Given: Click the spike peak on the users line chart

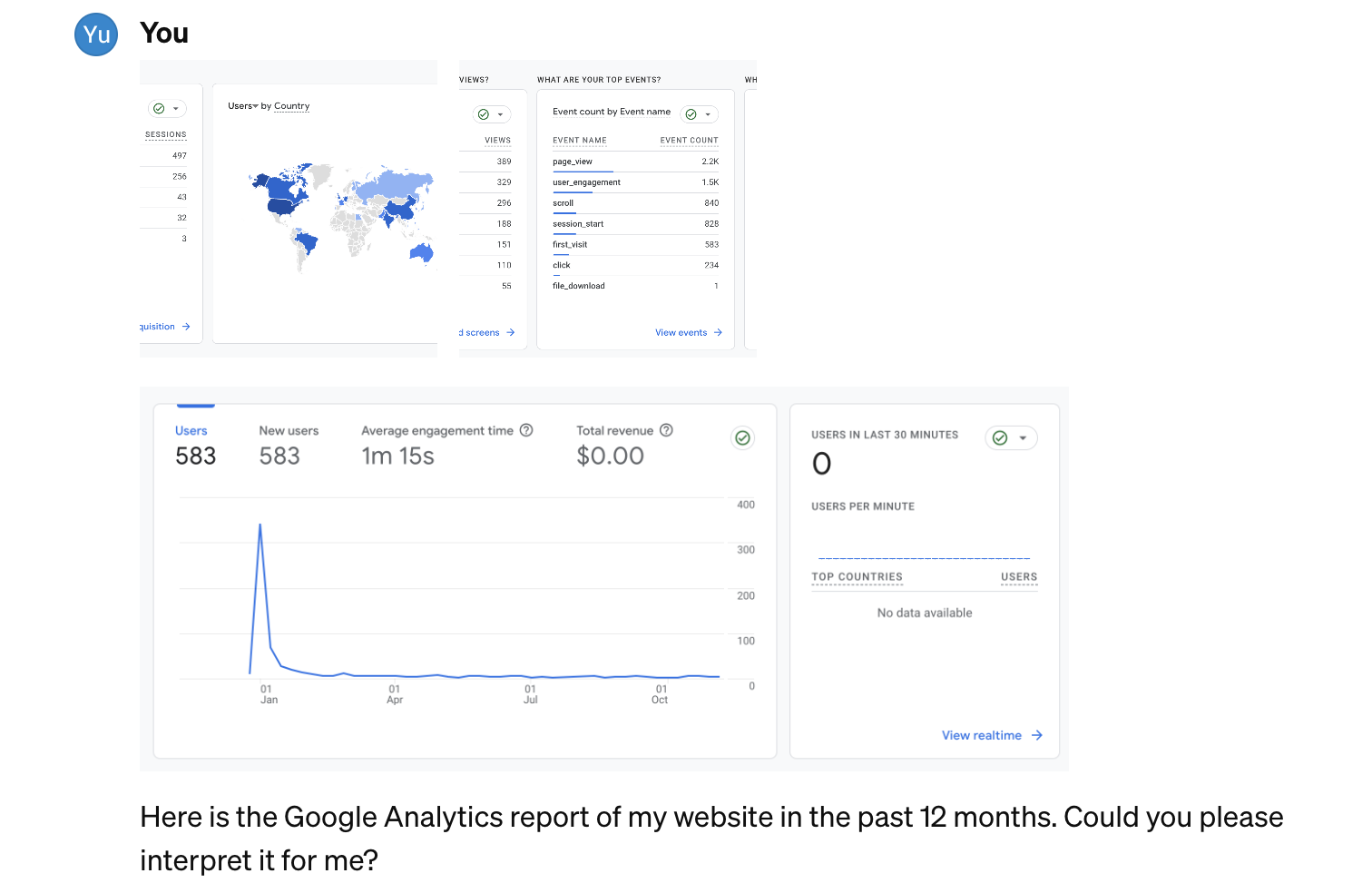Looking at the screenshot, I should [260, 525].
